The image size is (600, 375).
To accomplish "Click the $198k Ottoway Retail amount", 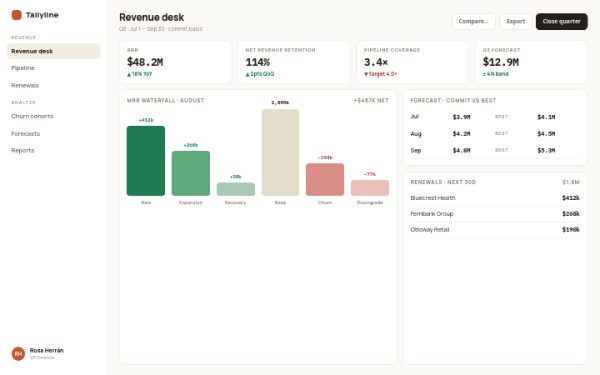I will [571, 230].
